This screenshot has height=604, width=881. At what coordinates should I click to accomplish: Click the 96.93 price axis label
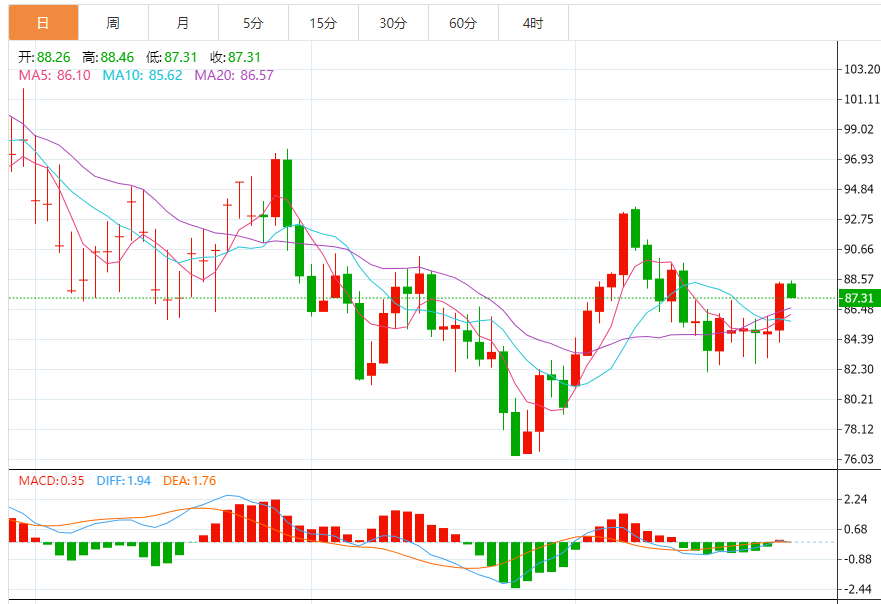pyautogui.click(x=859, y=160)
